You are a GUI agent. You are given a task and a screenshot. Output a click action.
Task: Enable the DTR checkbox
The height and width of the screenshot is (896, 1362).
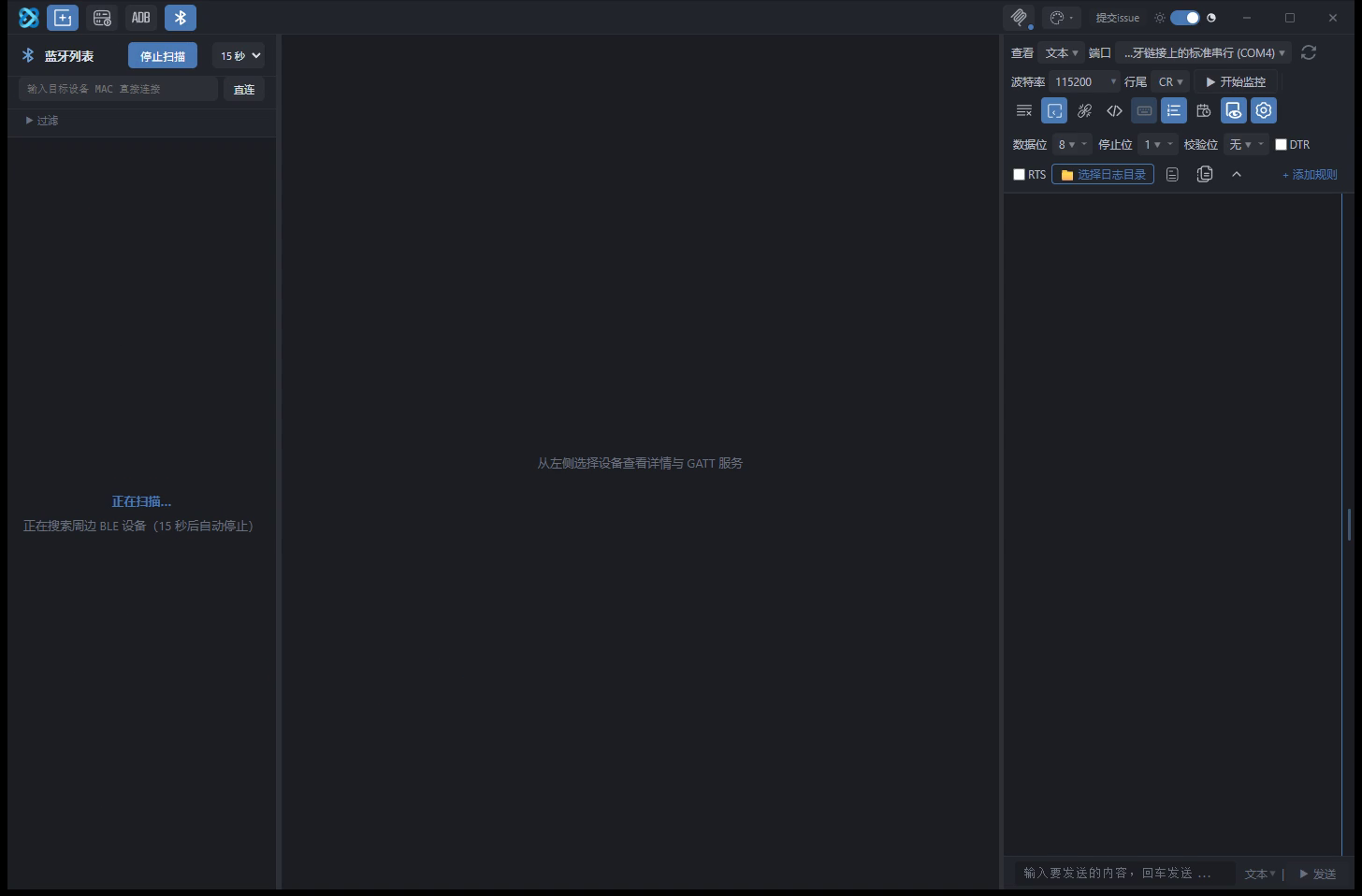(x=1281, y=145)
